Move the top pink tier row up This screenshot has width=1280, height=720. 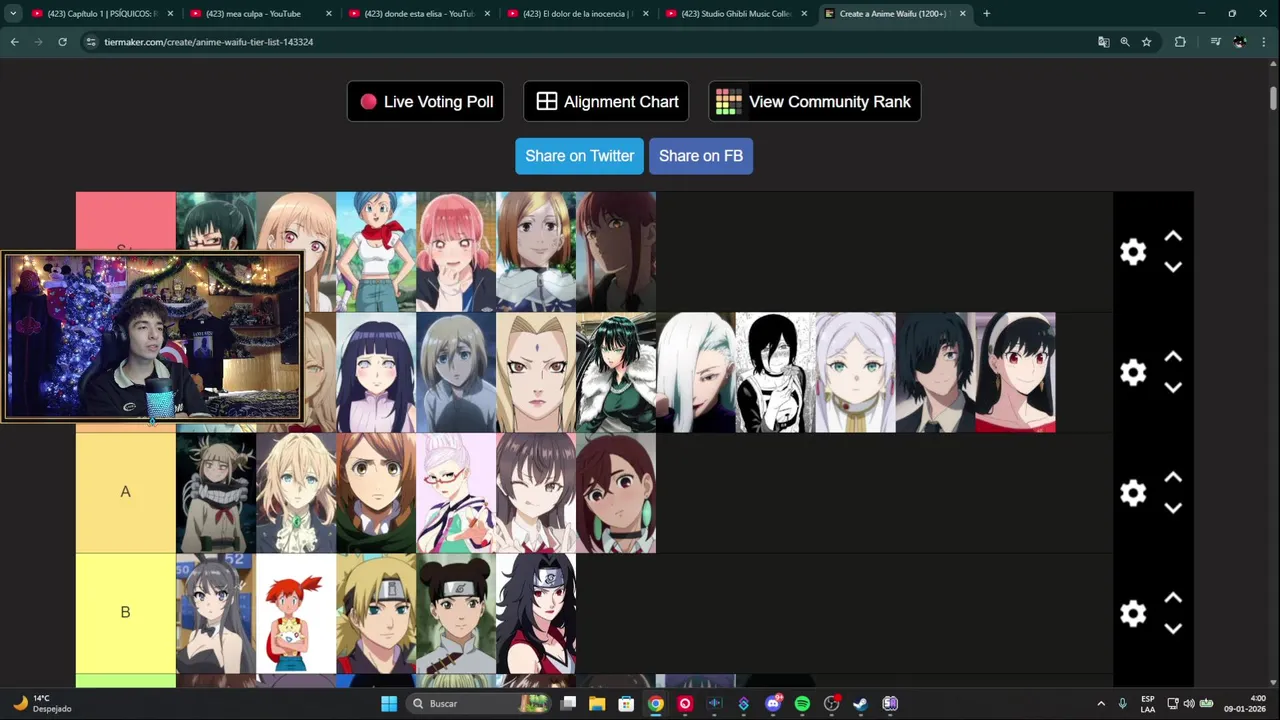tap(1173, 237)
